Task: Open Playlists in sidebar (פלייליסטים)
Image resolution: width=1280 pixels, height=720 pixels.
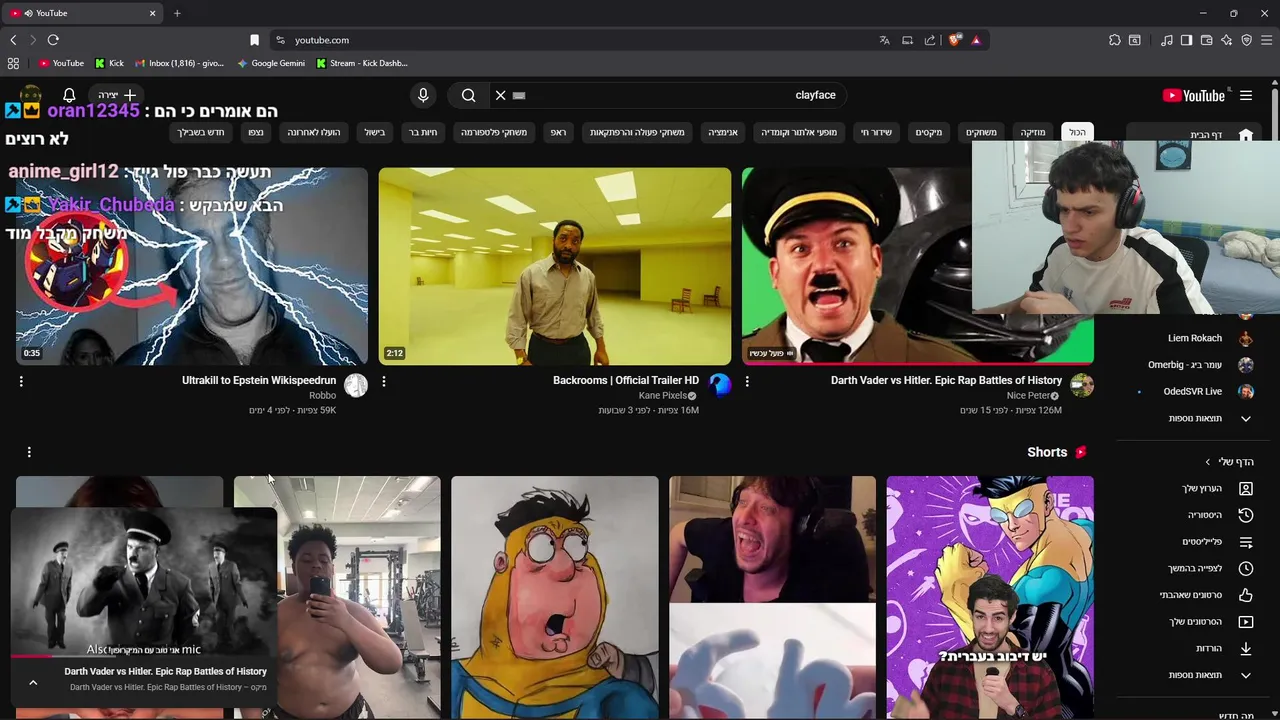Action: tap(1217, 542)
